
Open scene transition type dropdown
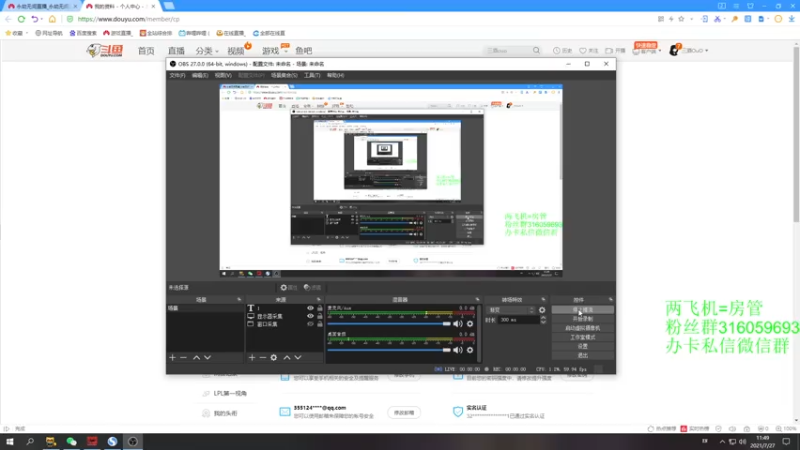(x=511, y=310)
